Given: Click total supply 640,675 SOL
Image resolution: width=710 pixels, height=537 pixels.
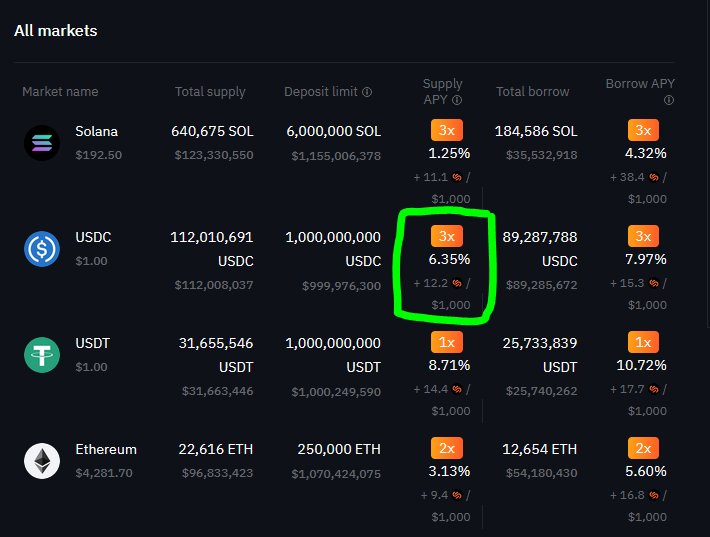Looking at the screenshot, I should coord(212,131).
